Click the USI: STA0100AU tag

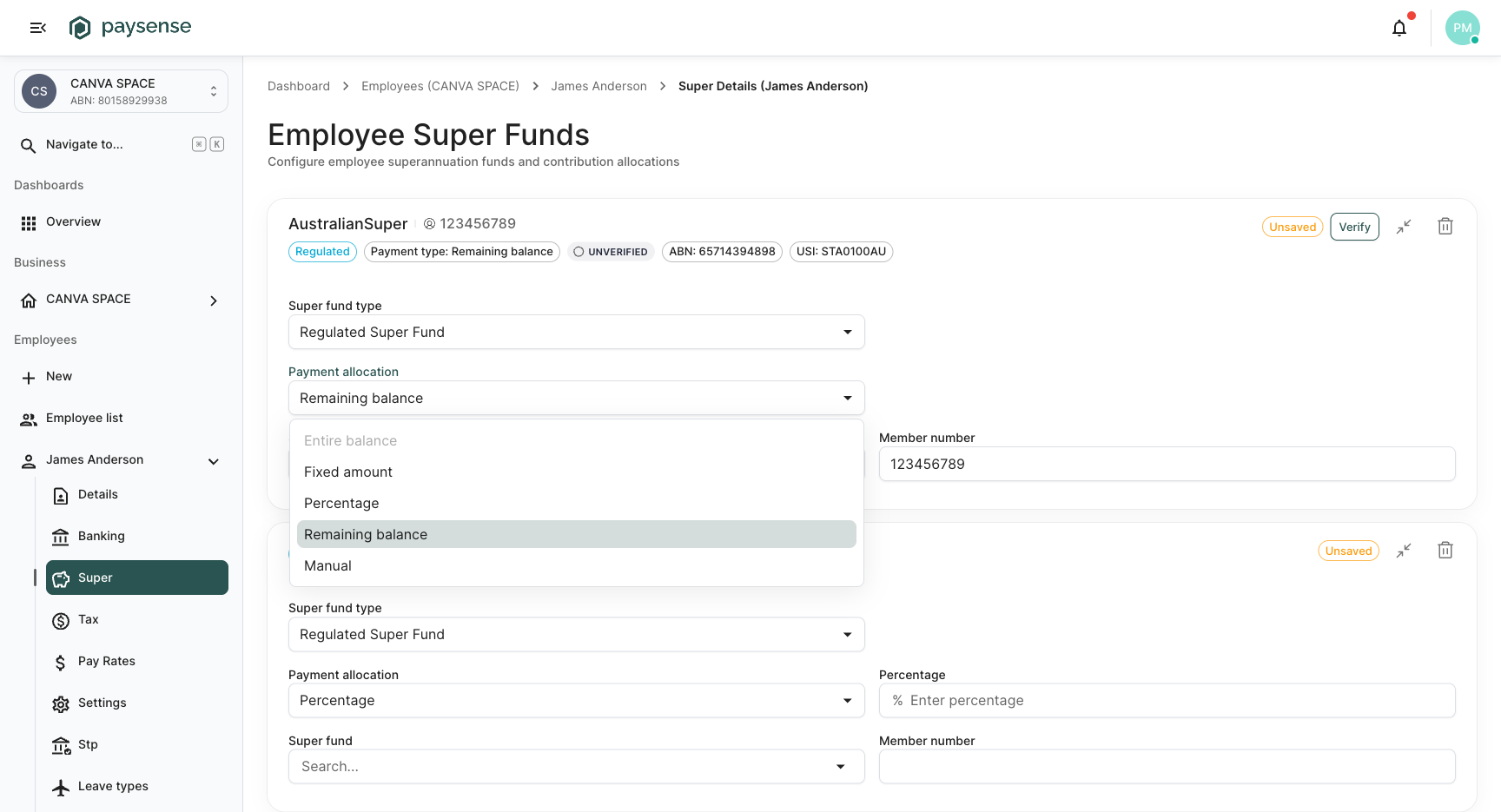(841, 252)
